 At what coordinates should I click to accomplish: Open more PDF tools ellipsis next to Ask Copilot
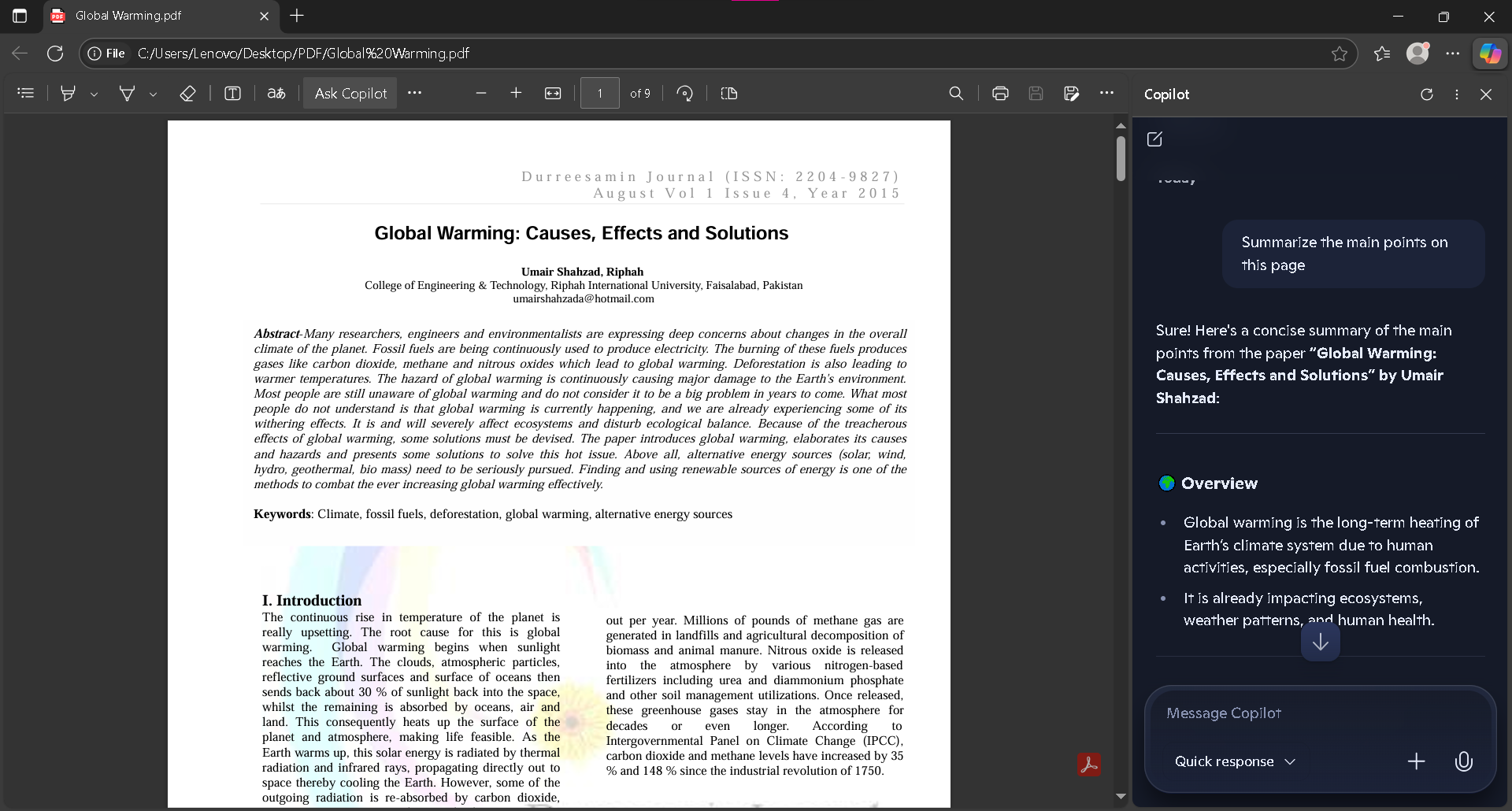coord(414,93)
